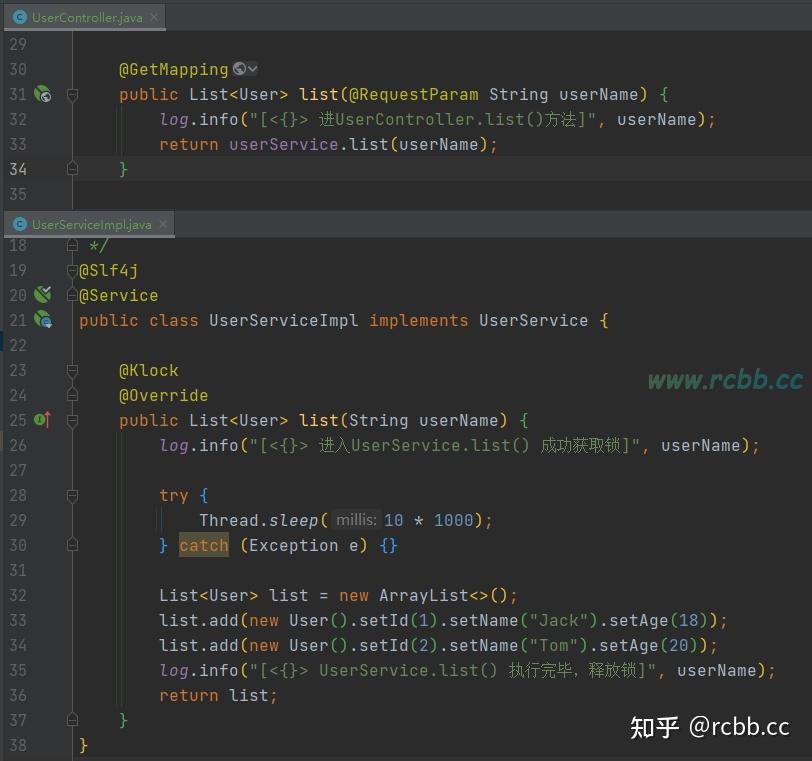Open the dropdown arrow next to the @GetMapping icon
The height and width of the screenshot is (761, 812).
pos(250,69)
